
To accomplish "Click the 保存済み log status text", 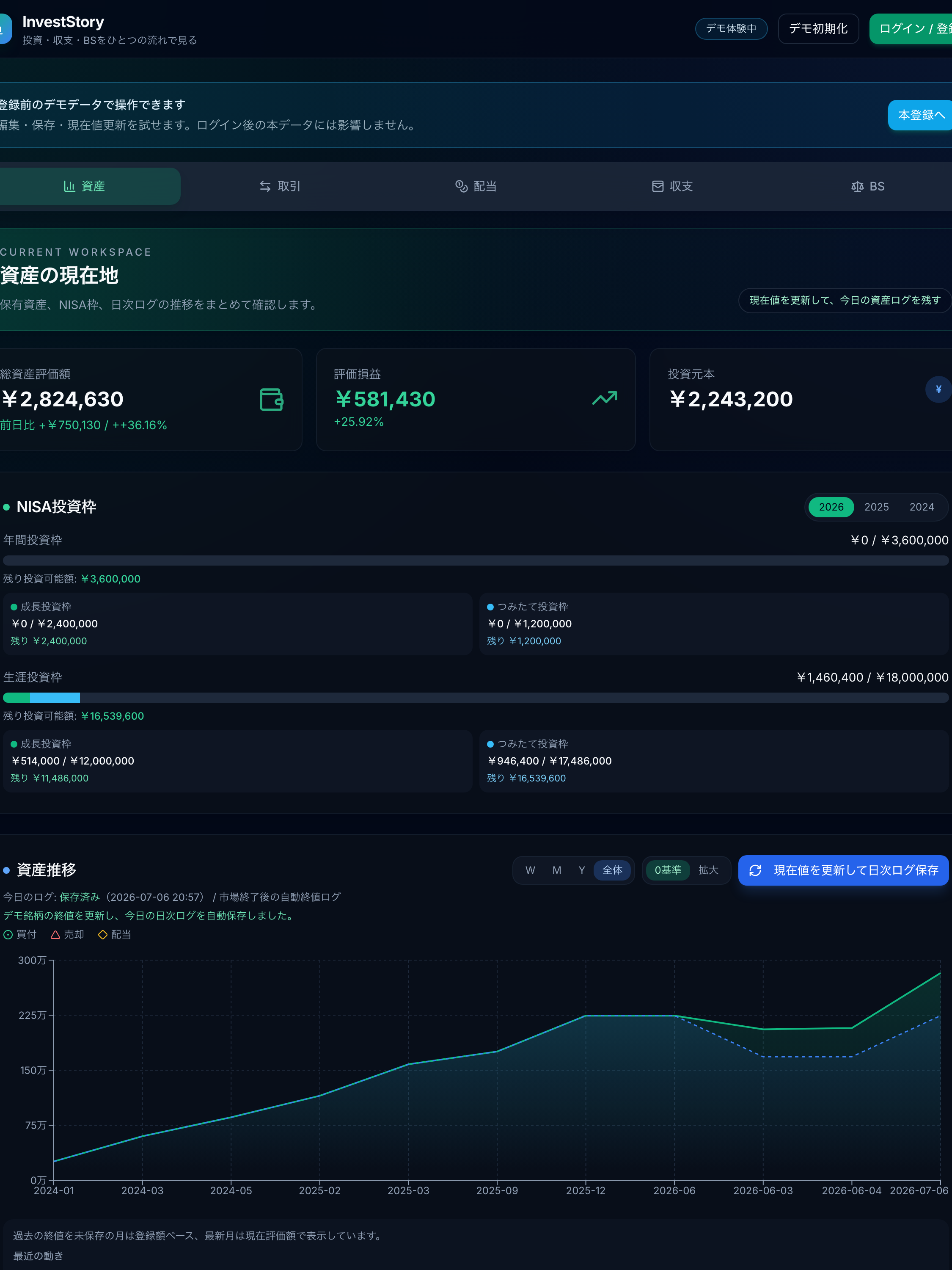I will [x=80, y=897].
